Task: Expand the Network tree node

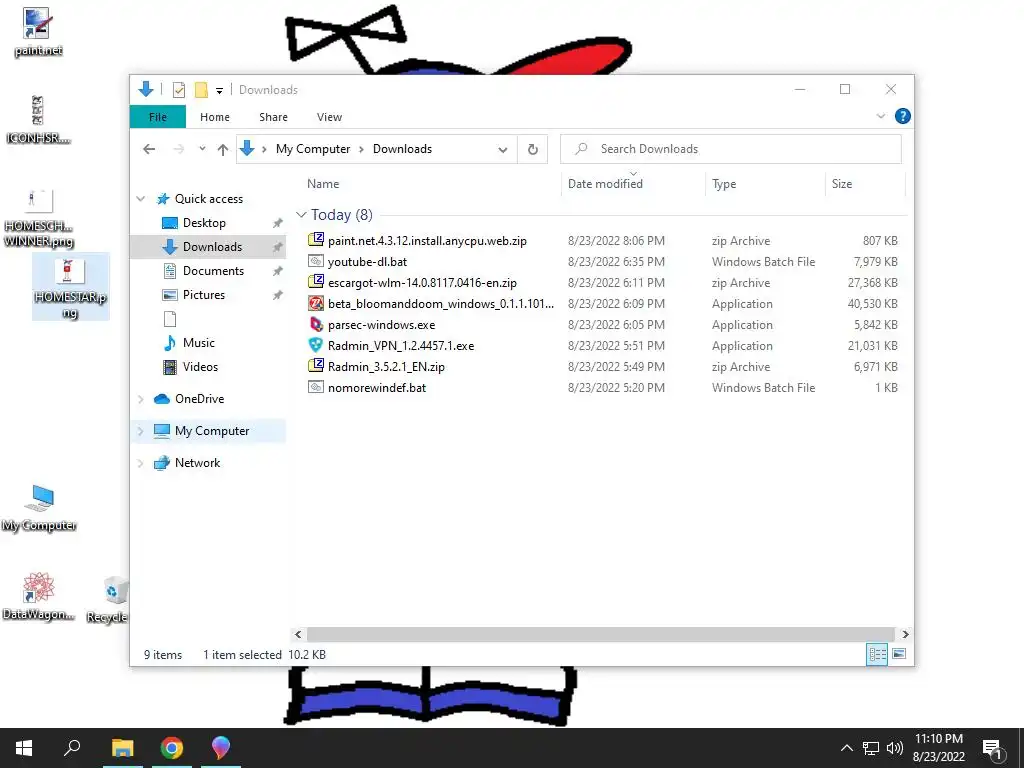Action: coord(140,463)
